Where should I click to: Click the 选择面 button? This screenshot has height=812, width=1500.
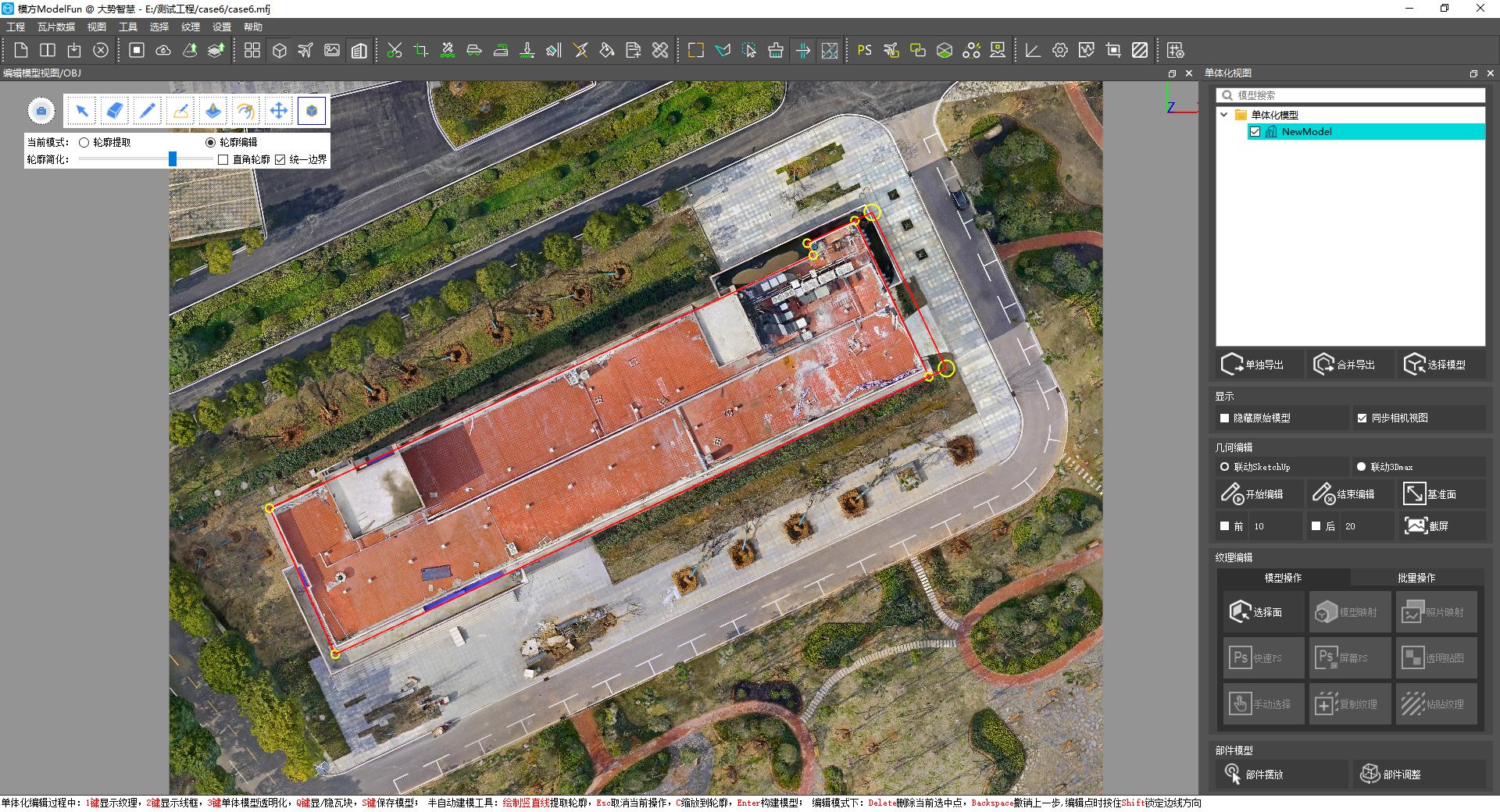[x=1263, y=612]
